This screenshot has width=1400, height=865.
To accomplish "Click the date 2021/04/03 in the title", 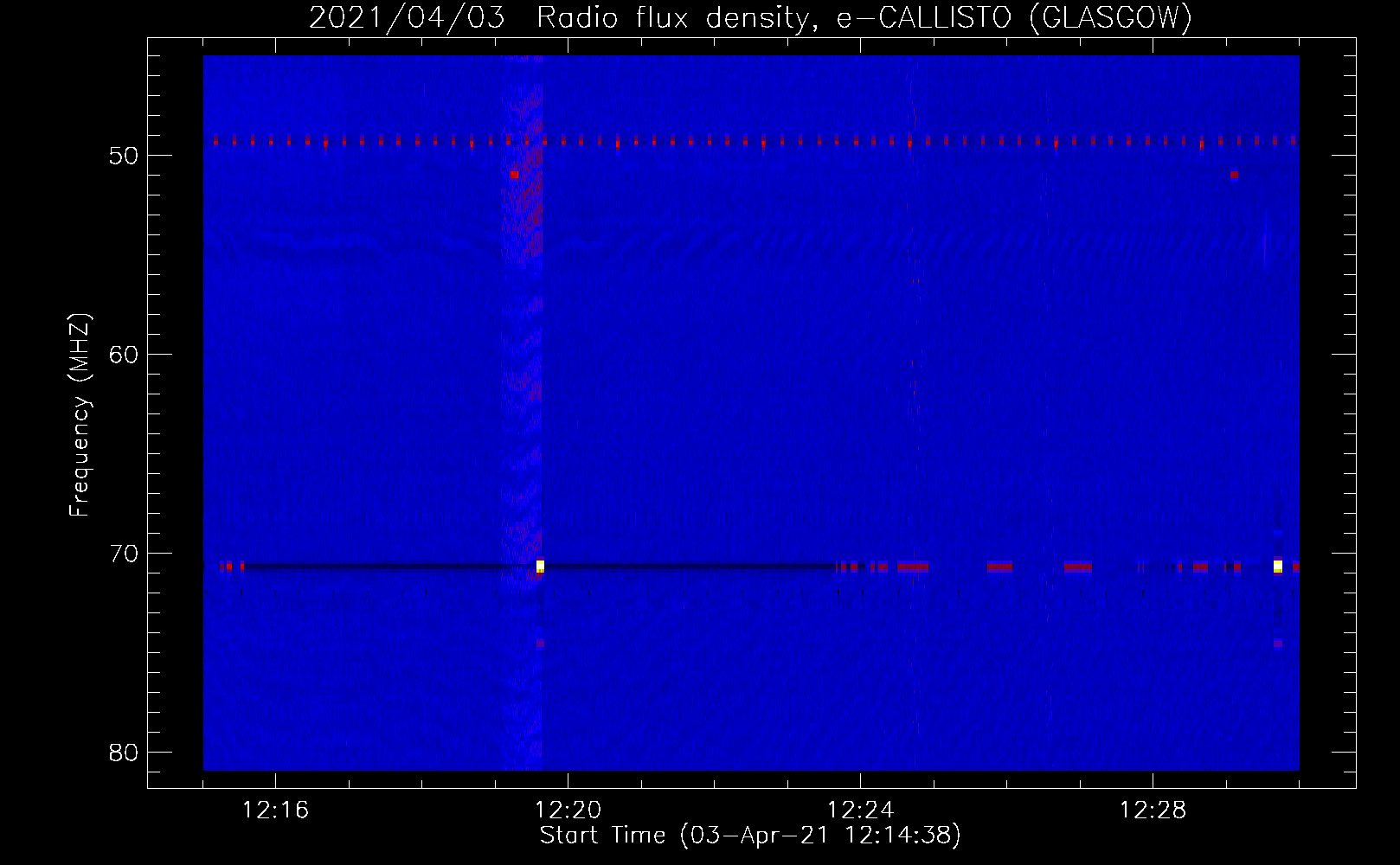I will click(407, 18).
